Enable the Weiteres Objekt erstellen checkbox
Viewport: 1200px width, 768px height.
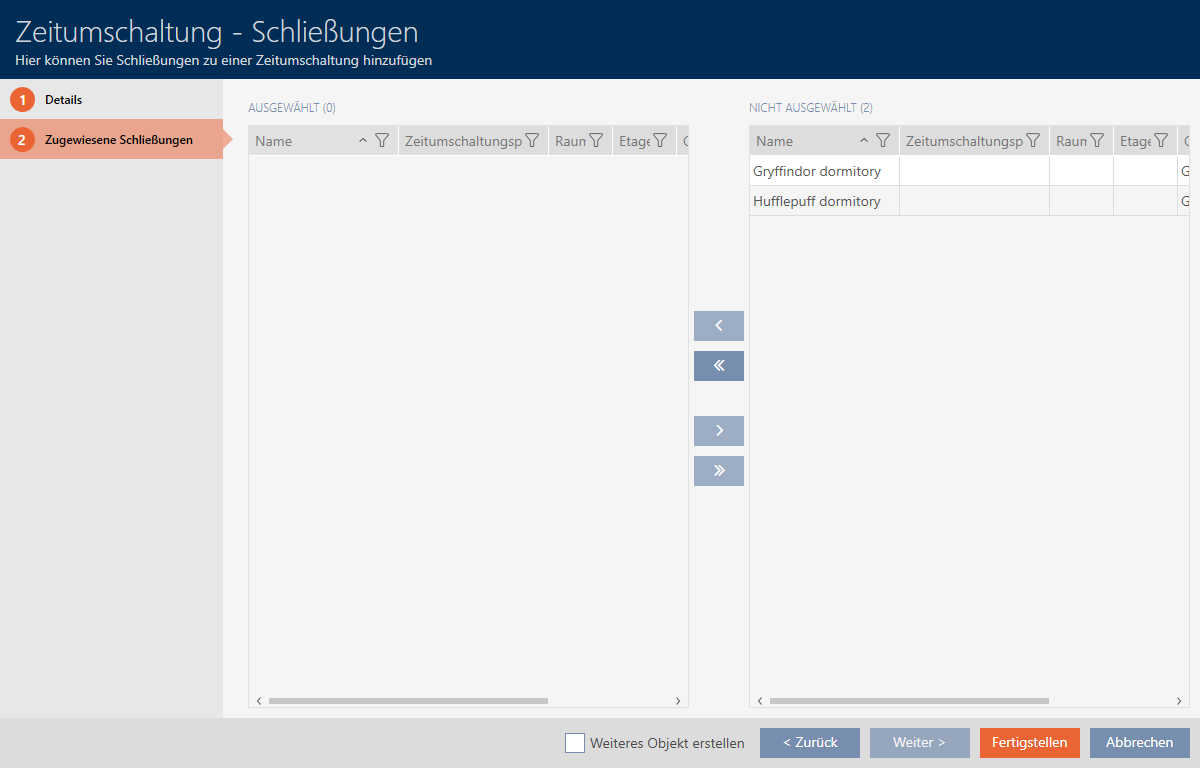coord(575,743)
